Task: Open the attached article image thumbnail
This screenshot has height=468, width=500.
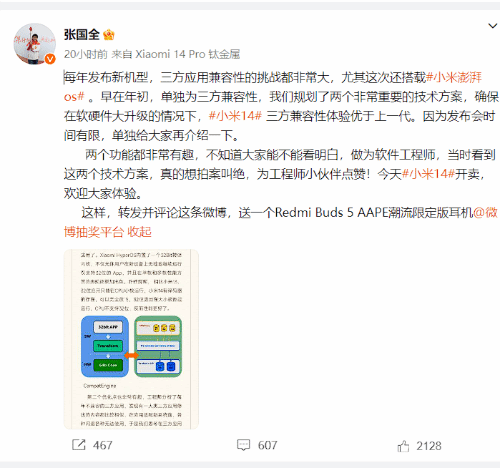Action: coord(131,339)
